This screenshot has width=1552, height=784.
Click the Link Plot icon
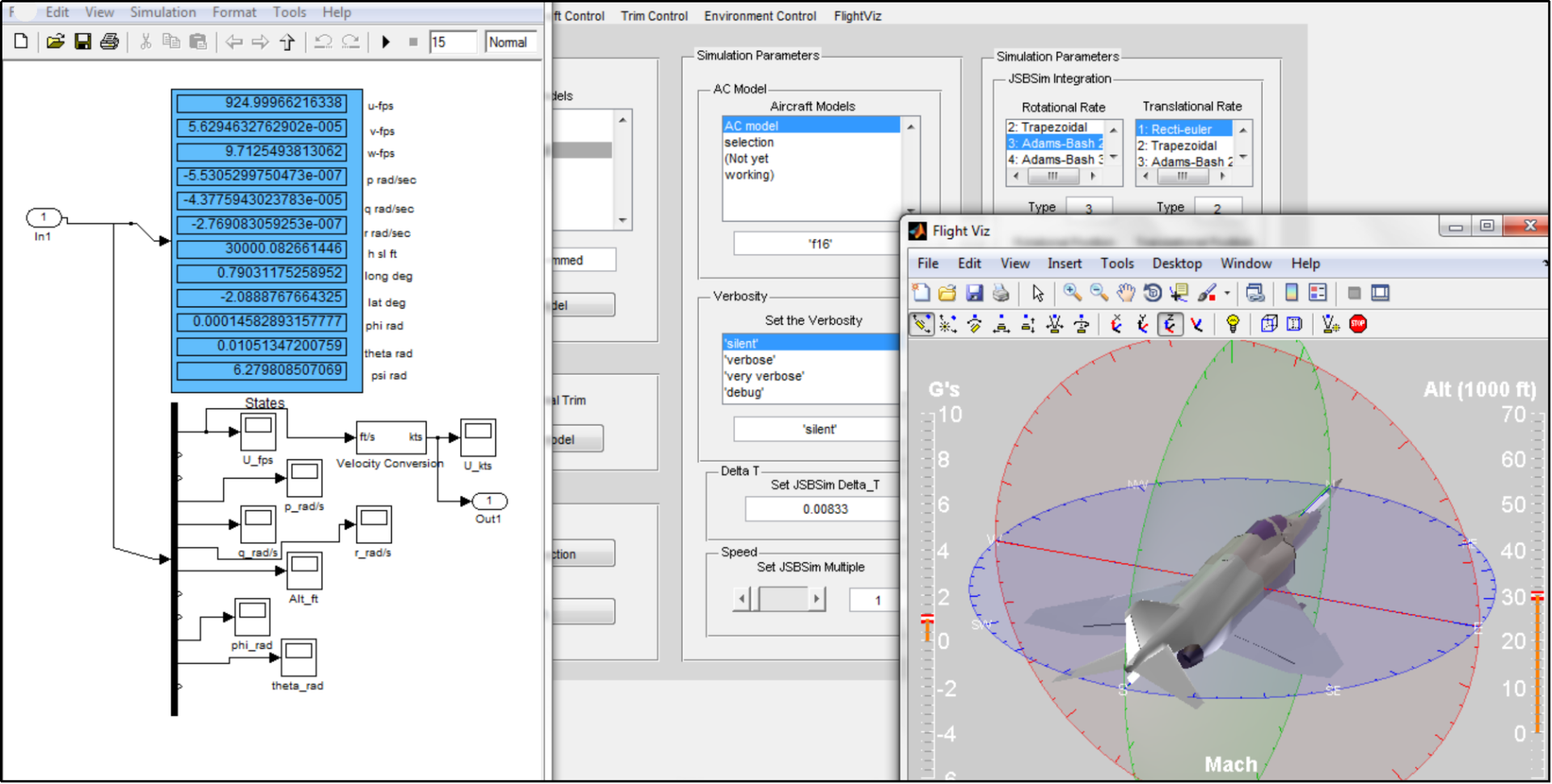click(1255, 293)
